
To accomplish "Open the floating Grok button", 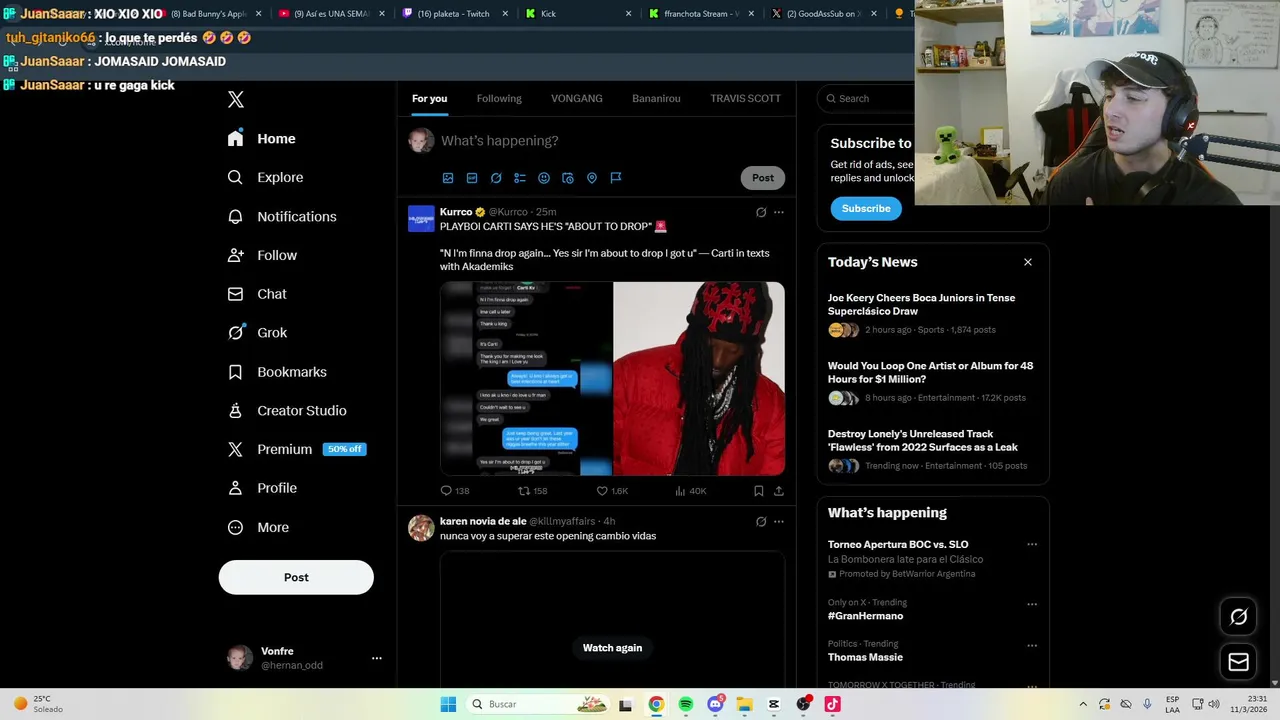I will 1238,617.
